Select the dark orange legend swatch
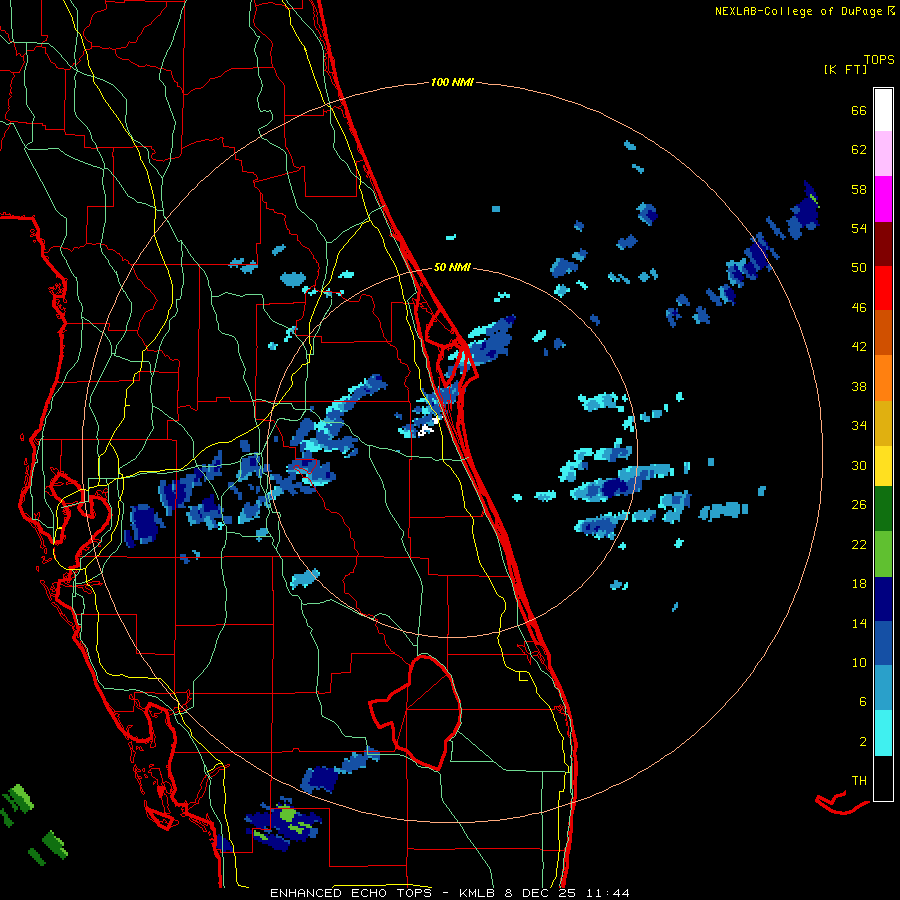 pos(883,332)
